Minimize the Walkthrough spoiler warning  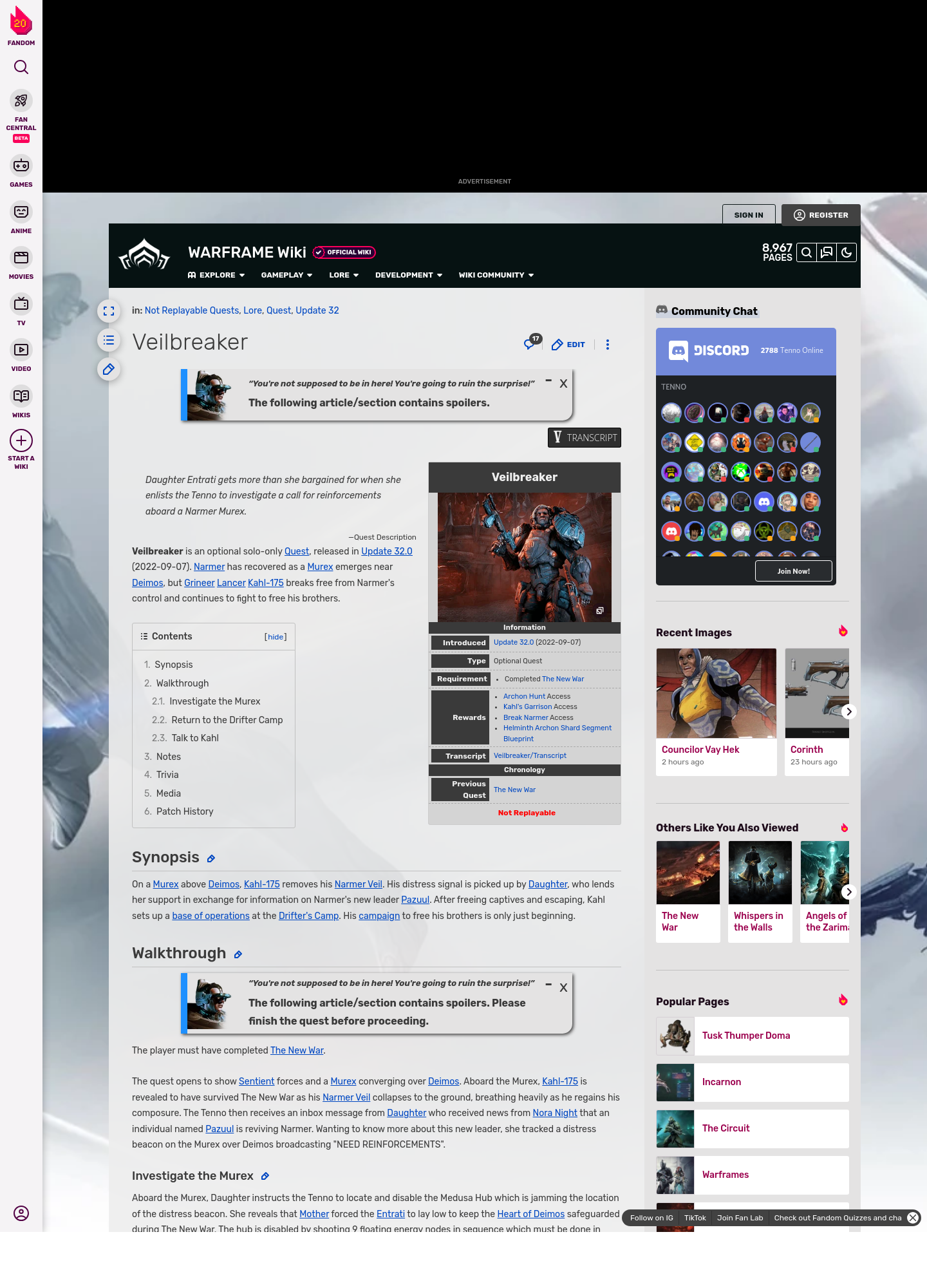(548, 984)
